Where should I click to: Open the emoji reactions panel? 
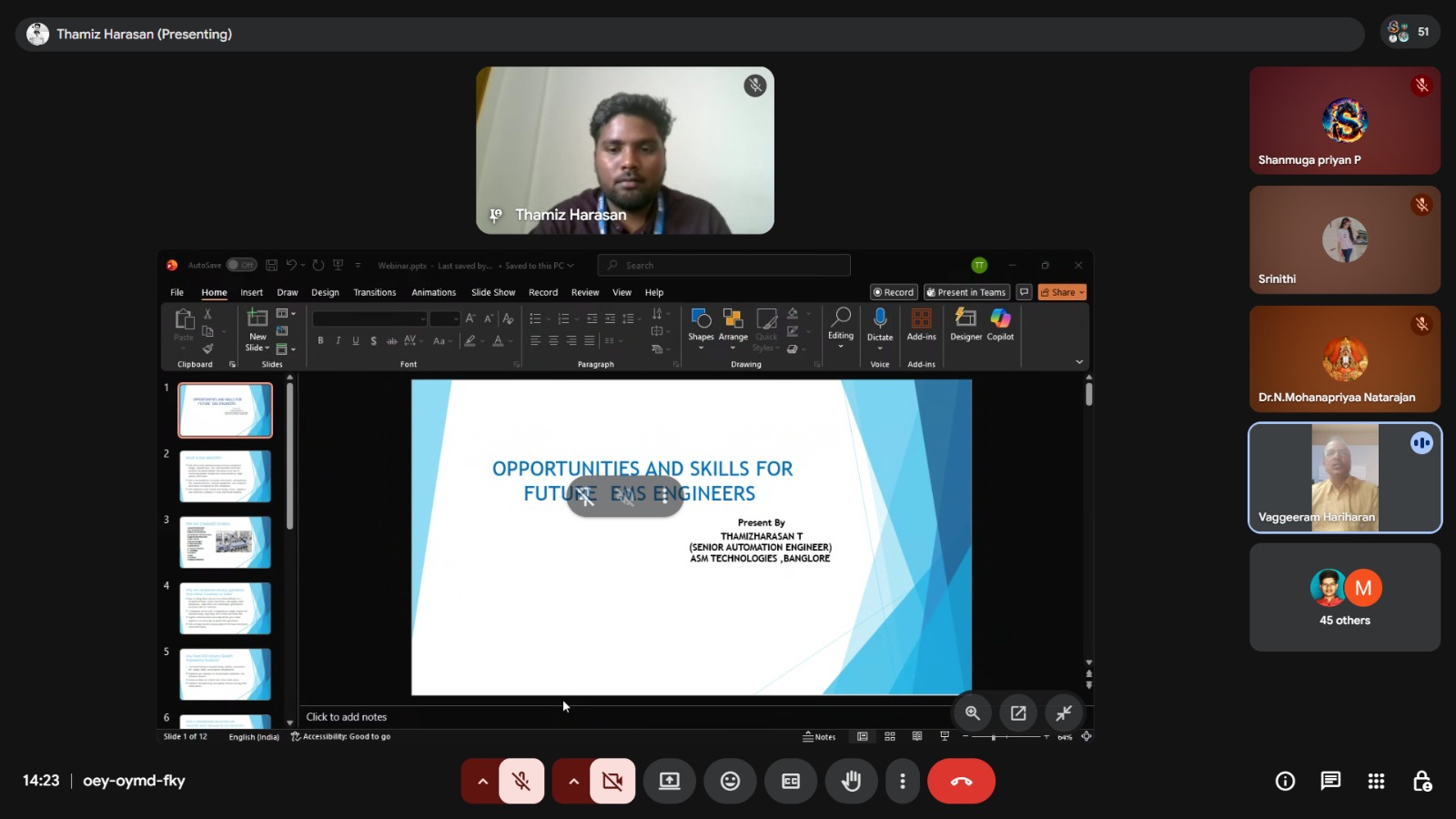pyautogui.click(x=730, y=781)
